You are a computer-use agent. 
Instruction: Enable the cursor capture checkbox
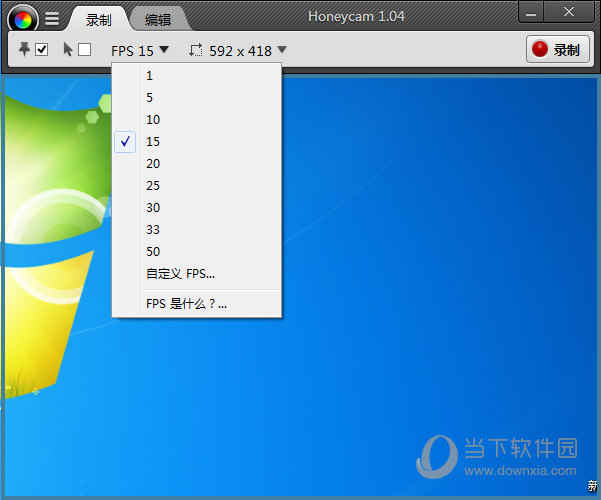84,49
